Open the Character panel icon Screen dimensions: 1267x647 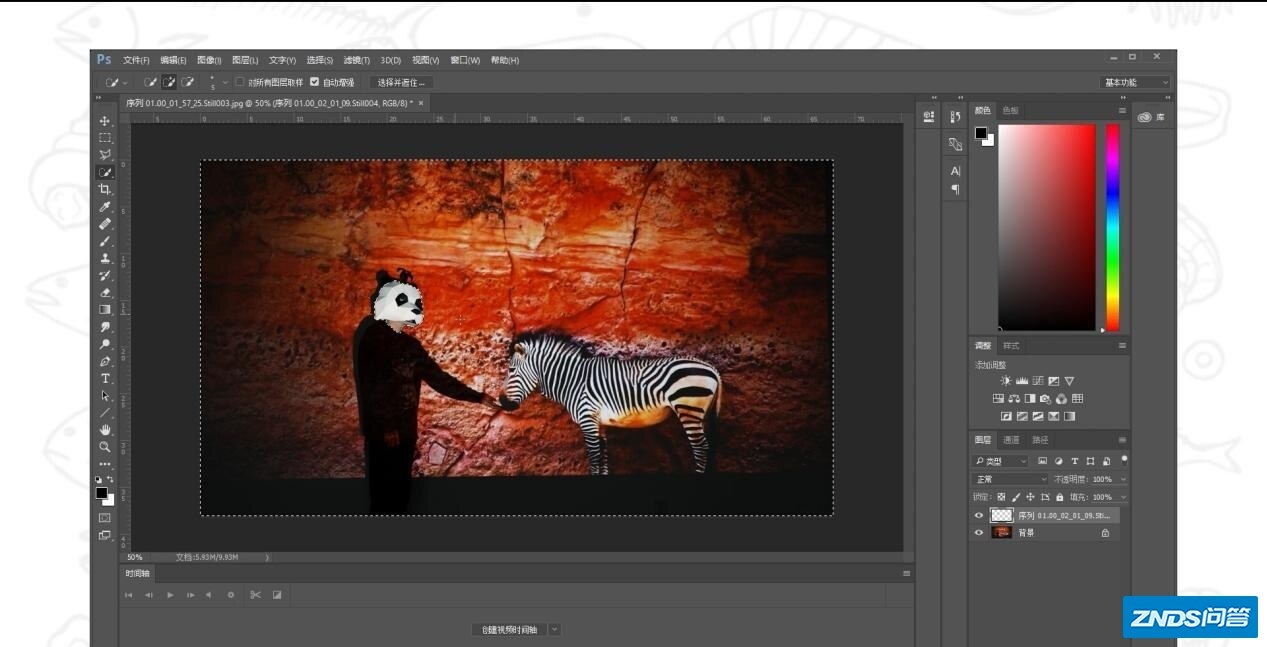pyautogui.click(x=955, y=171)
